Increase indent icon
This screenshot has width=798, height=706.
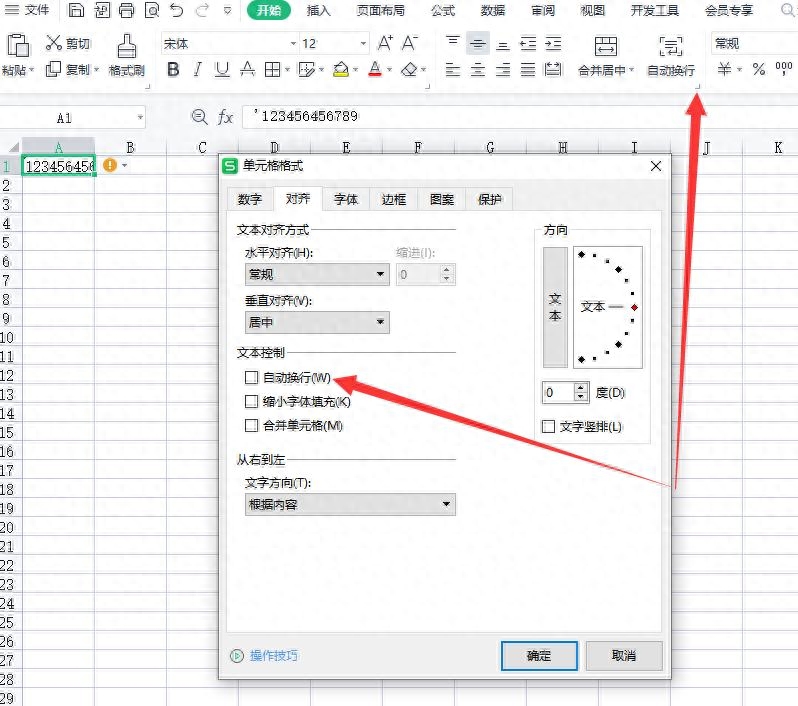click(x=553, y=44)
